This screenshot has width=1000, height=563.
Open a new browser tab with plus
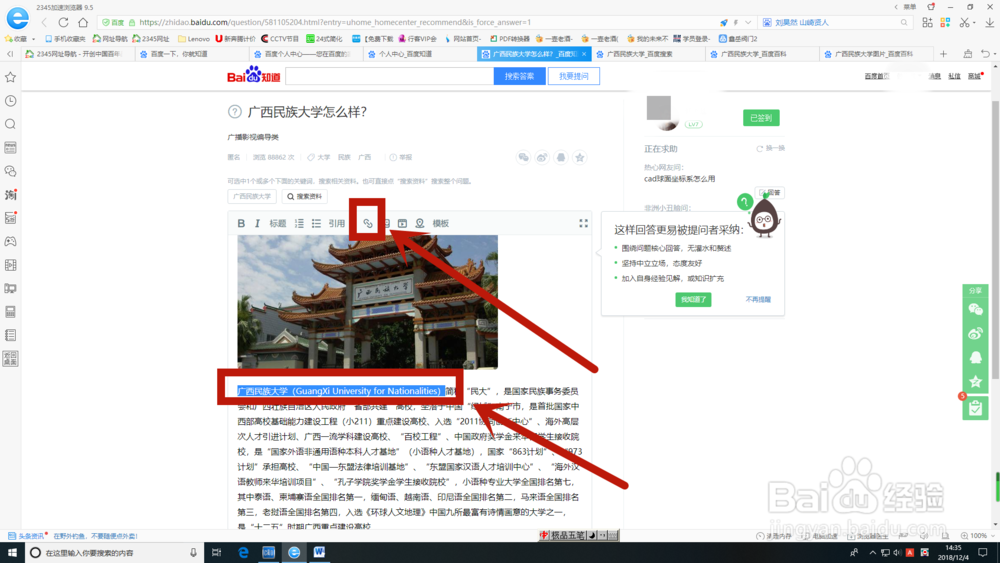943,54
